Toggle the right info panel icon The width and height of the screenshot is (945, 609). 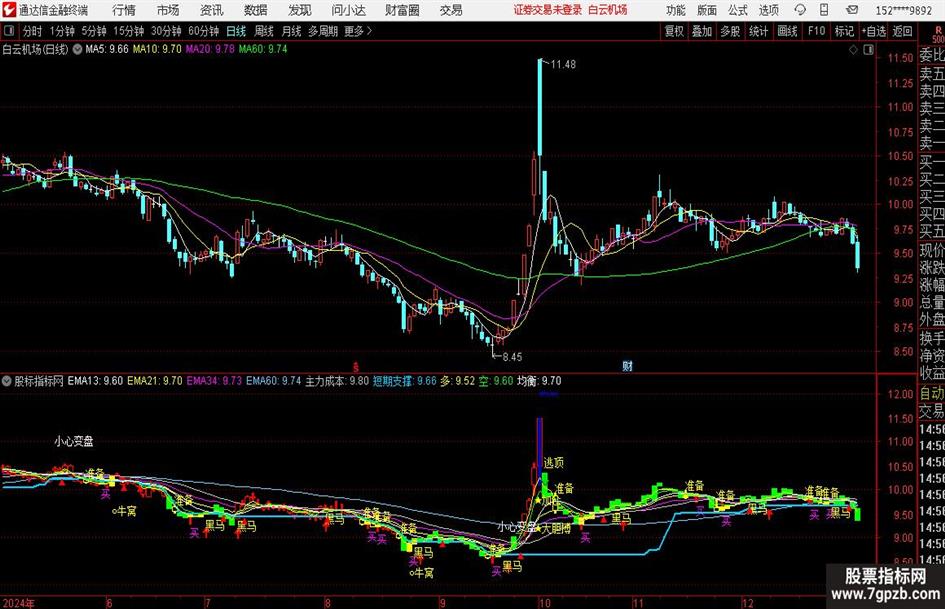pos(868,50)
